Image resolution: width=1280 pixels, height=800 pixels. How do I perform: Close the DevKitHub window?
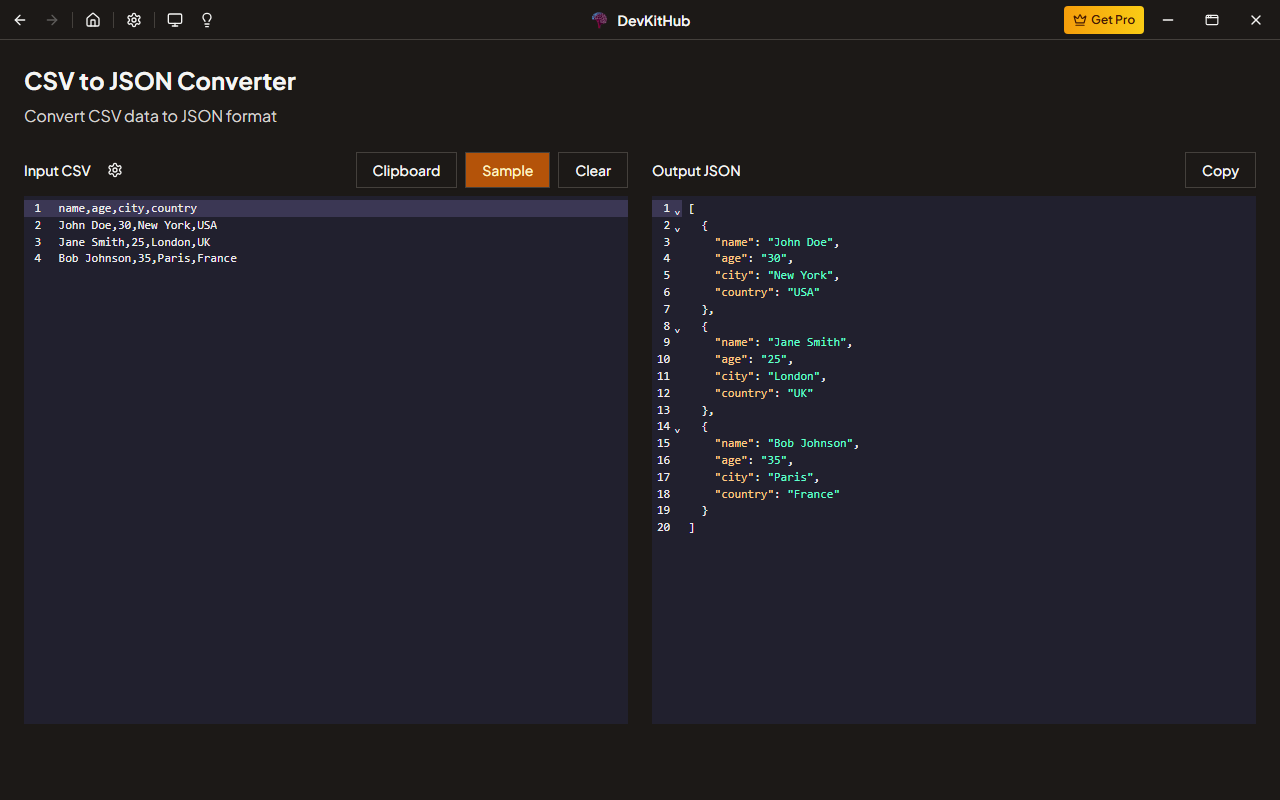pos(1256,20)
